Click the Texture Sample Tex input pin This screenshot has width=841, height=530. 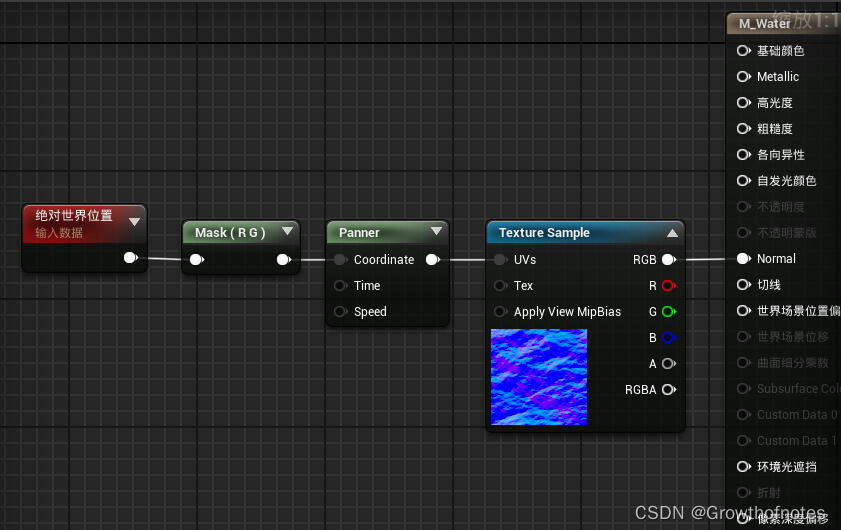[x=500, y=285]
